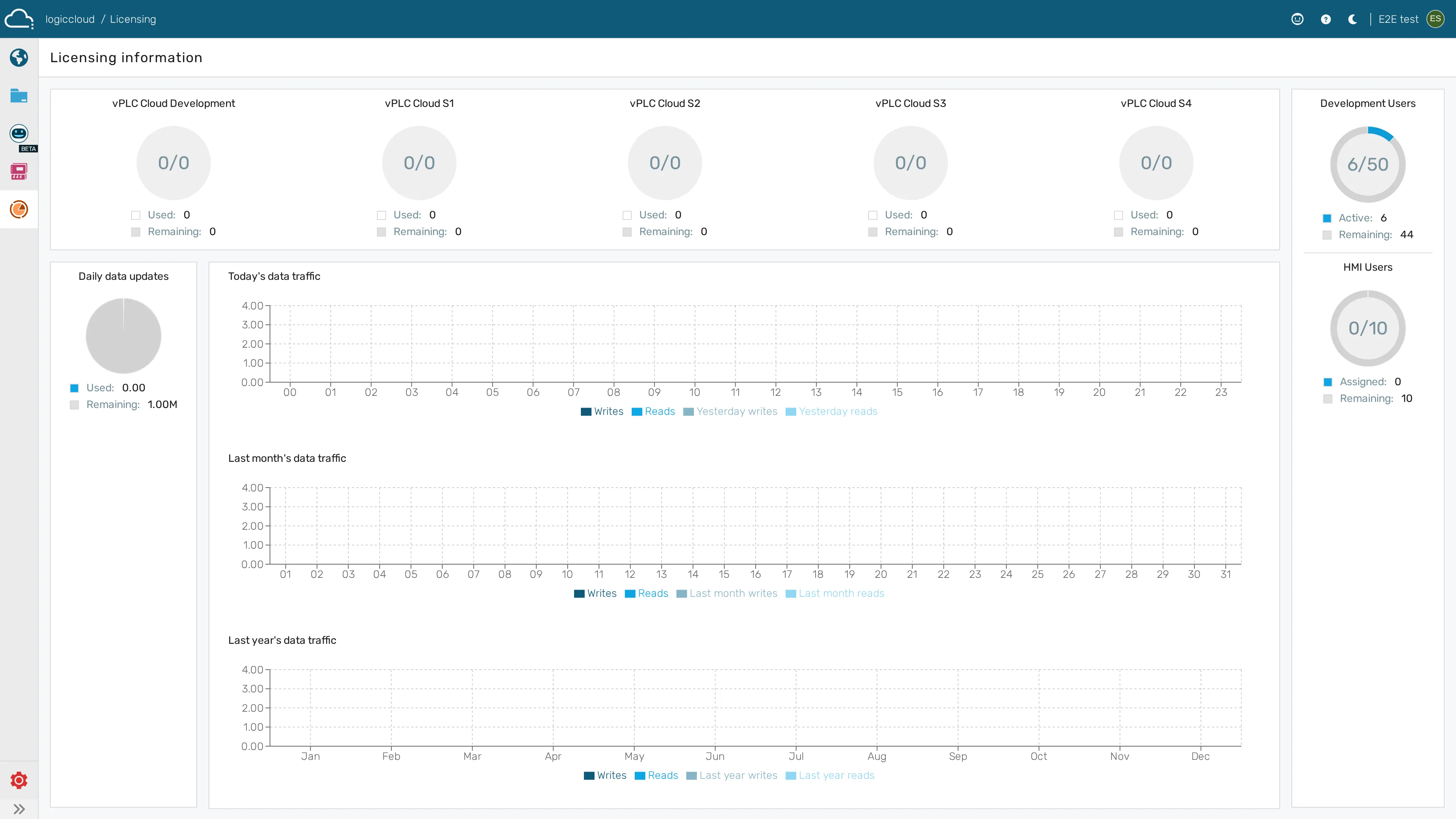The image size is (1456, 819).
Task: Click the 'Development Users' card title
Action: pos(1368,103)
